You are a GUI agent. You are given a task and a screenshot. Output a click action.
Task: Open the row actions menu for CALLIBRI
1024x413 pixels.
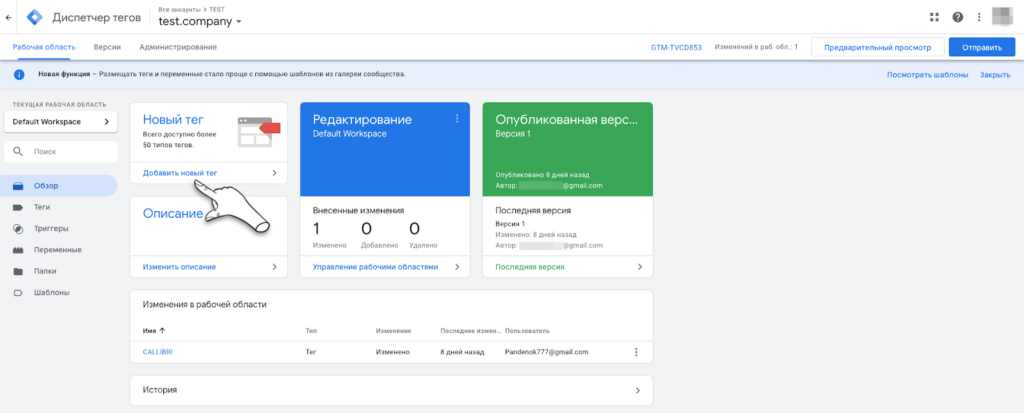click(636, 352)
